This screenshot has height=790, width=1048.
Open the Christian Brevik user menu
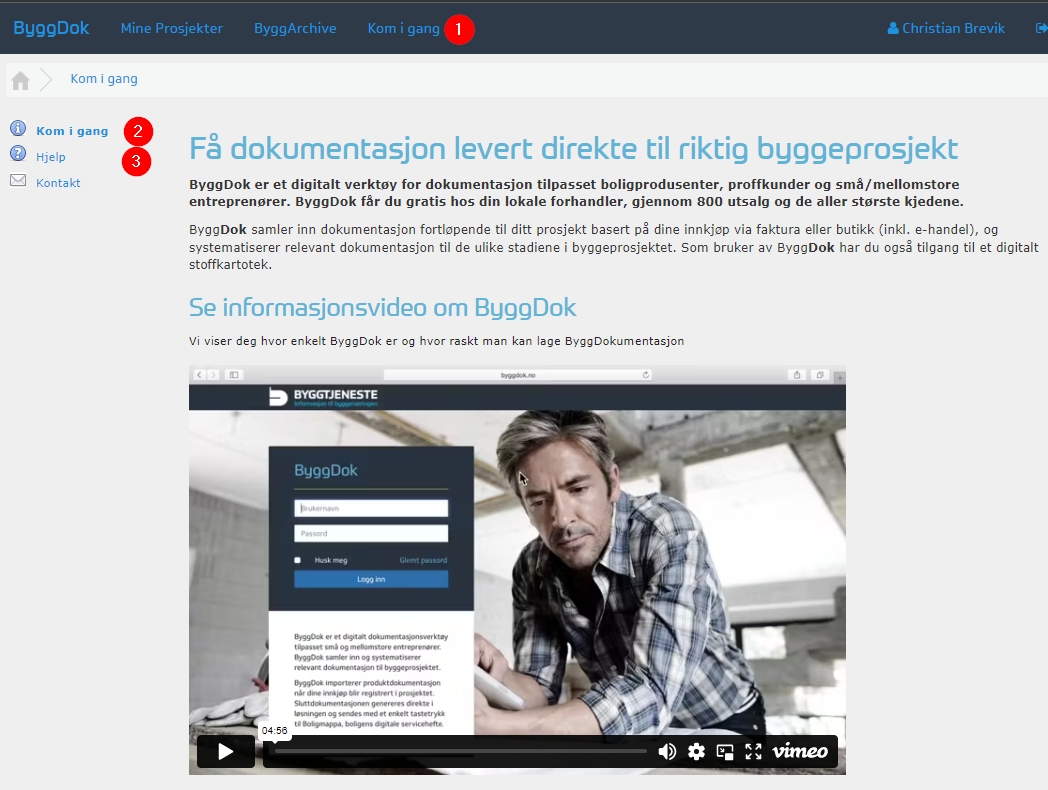pyautogui.click(x=946, y=28)
